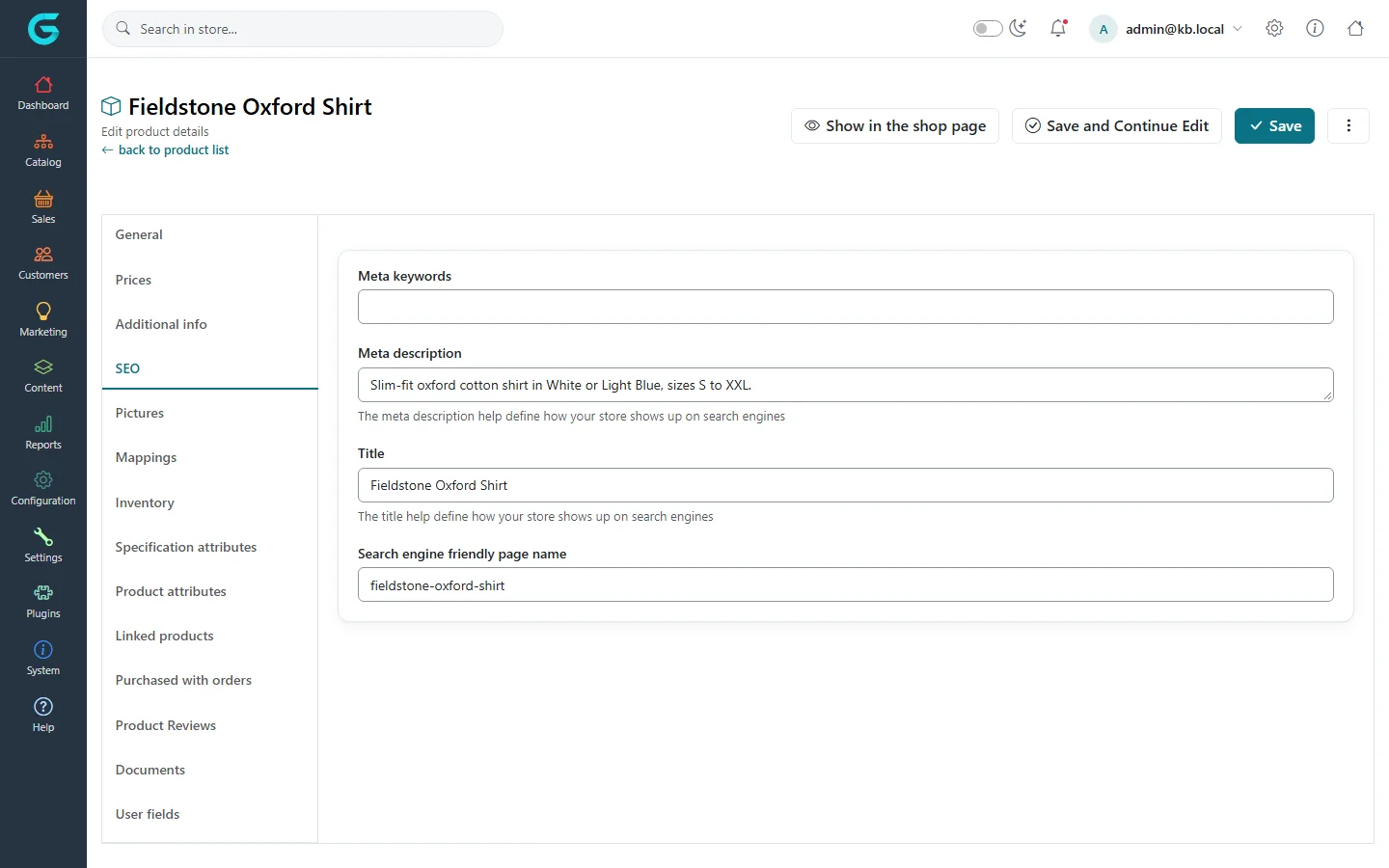Open the Reports chart icon
Viewport: 1389px width, 868px height.
pos(43,424)
